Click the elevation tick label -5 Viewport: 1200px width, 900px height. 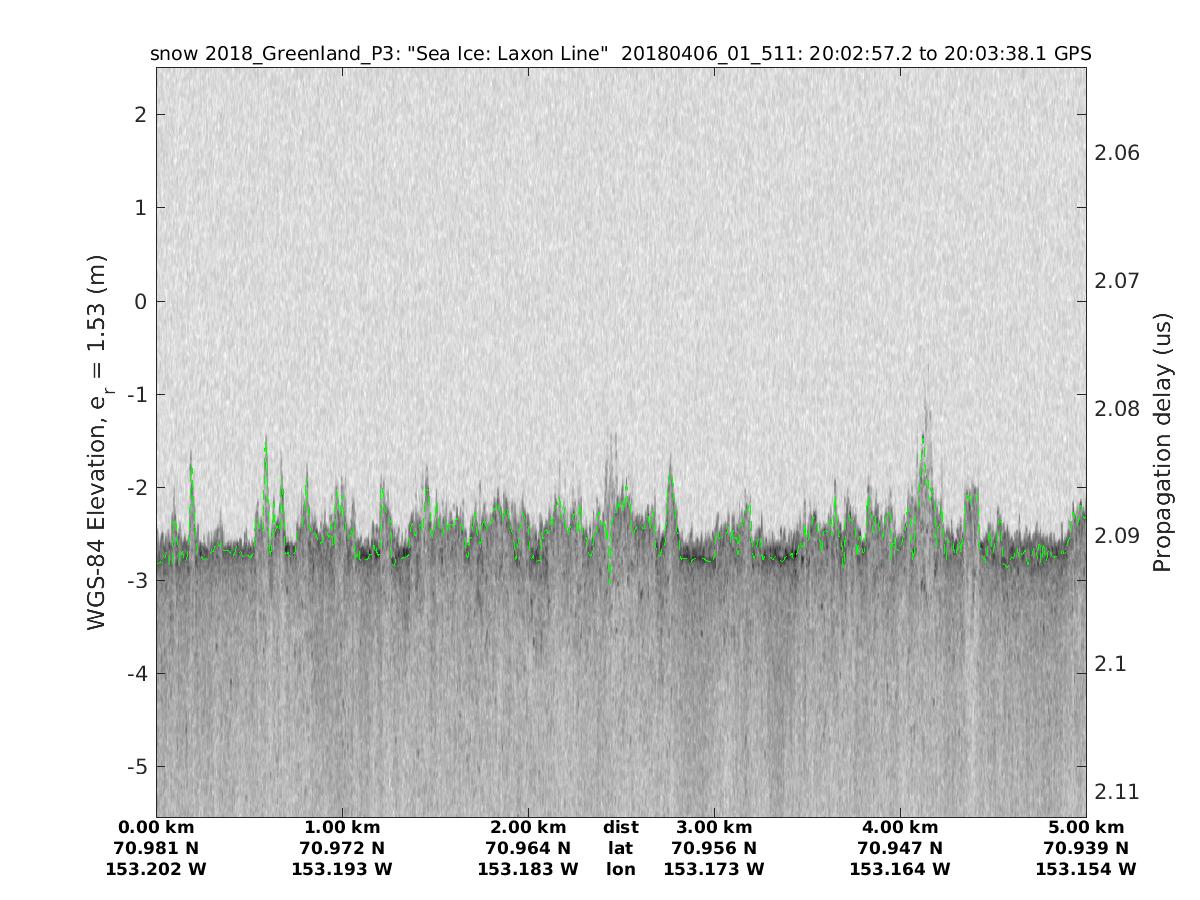coord(136,767)
